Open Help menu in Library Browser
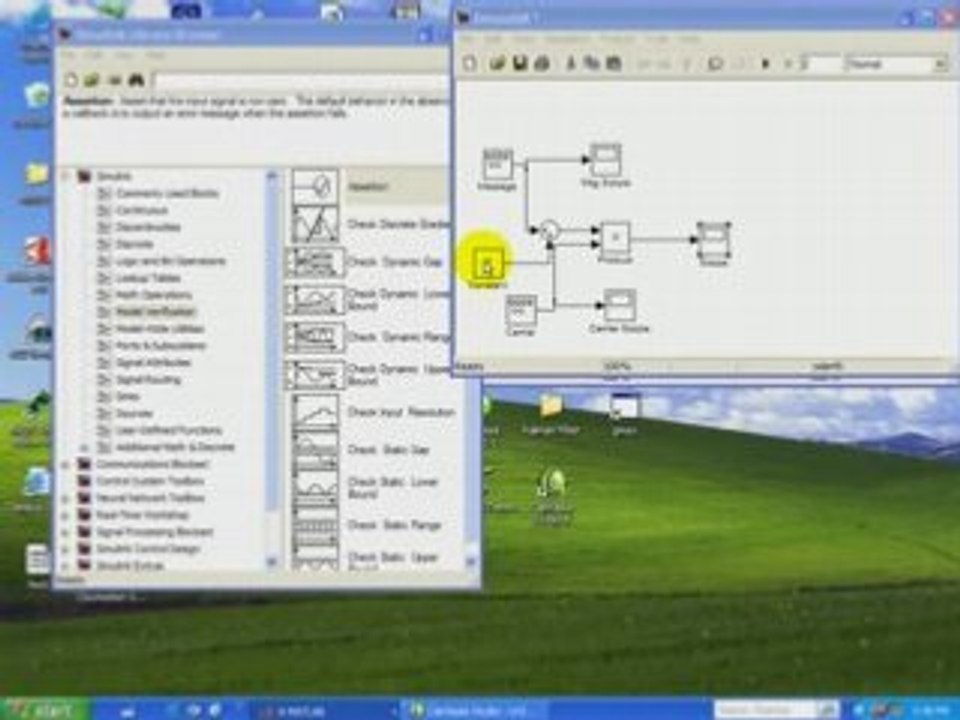The height and width of the screenshot is (720, 960). (x=156, y=56)
